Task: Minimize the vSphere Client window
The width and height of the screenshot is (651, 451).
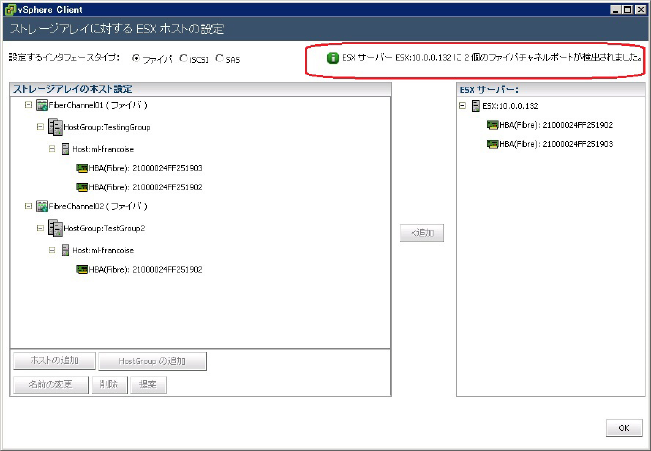Action: (616, 10)
